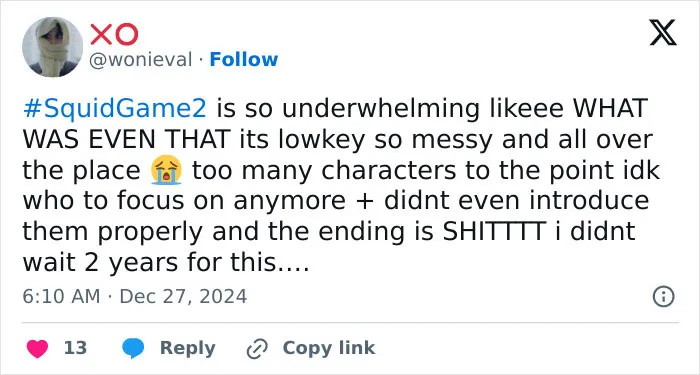Open the info circle icon
This screenshot has width=700, height=375.
[x=663, y=297]
